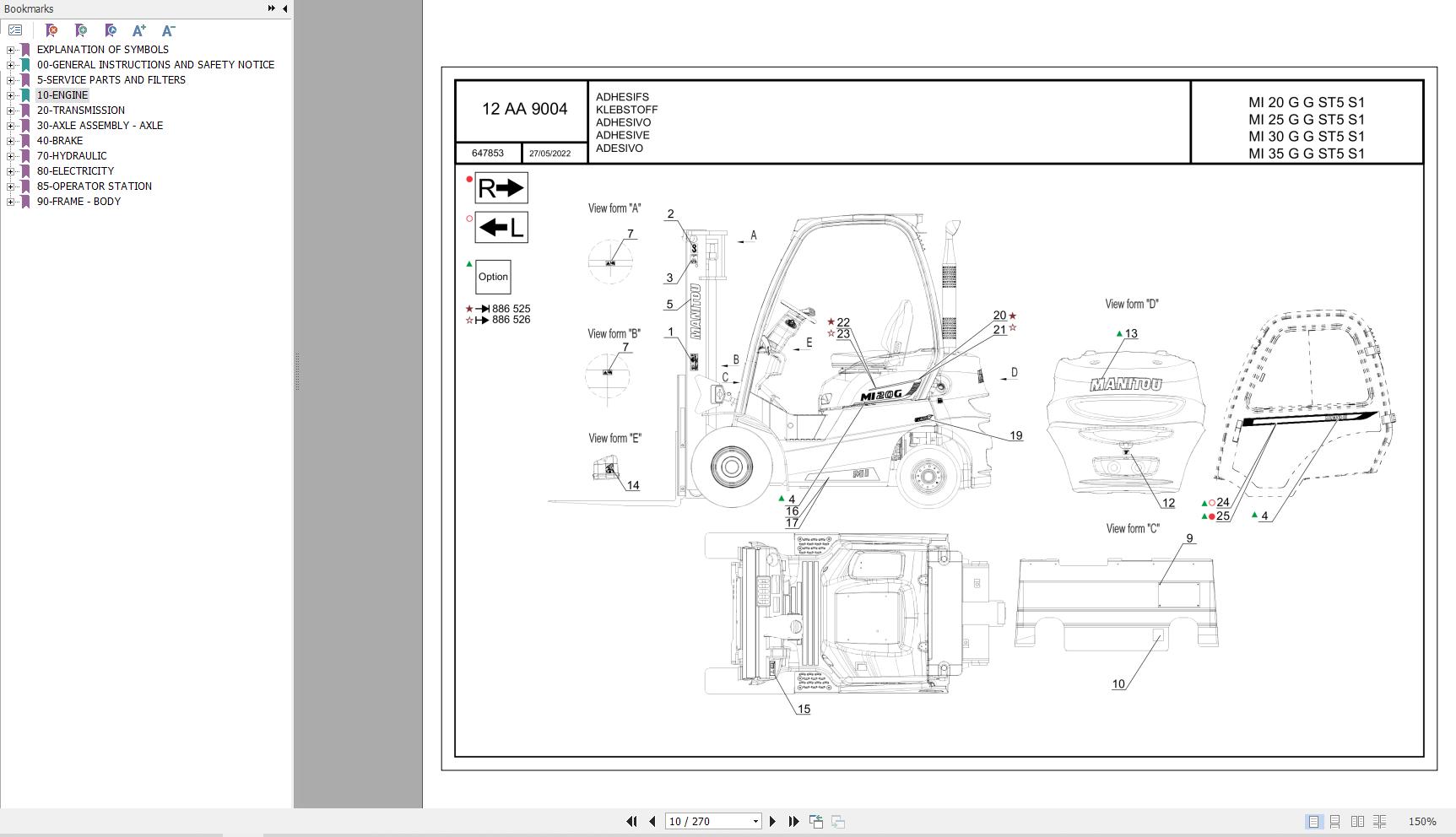This screenshot has height=837, width=1456.
Task: Go to 90-FRAME - BODY bookmark
Action: (x=78, y=202)
